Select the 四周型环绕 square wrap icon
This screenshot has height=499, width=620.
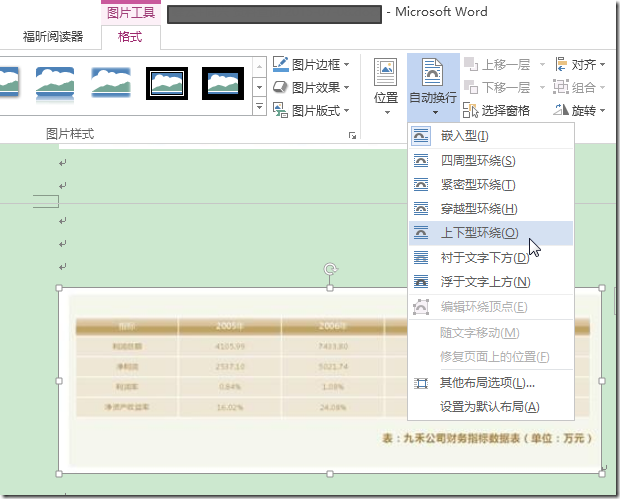pos(421,161)
